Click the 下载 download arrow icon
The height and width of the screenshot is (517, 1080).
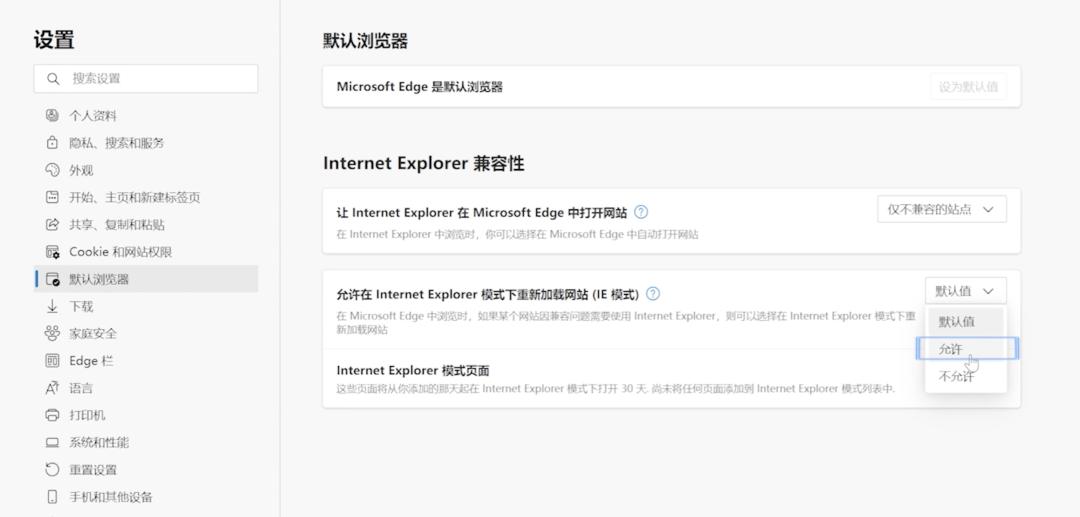52,306
